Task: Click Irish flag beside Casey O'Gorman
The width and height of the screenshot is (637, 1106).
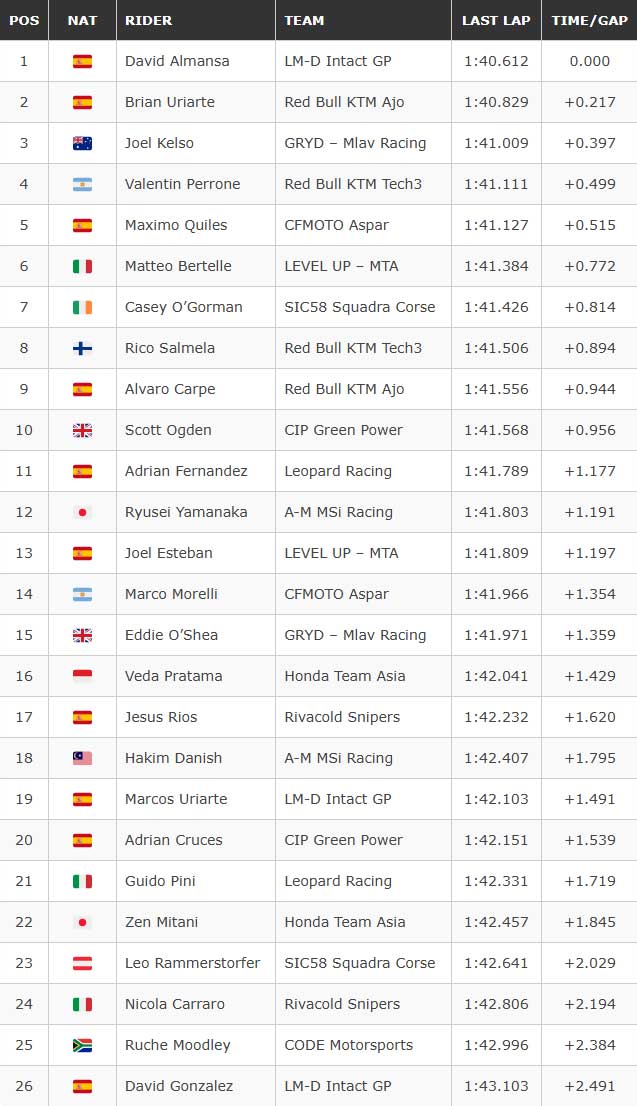Action: tap(82, 307)
